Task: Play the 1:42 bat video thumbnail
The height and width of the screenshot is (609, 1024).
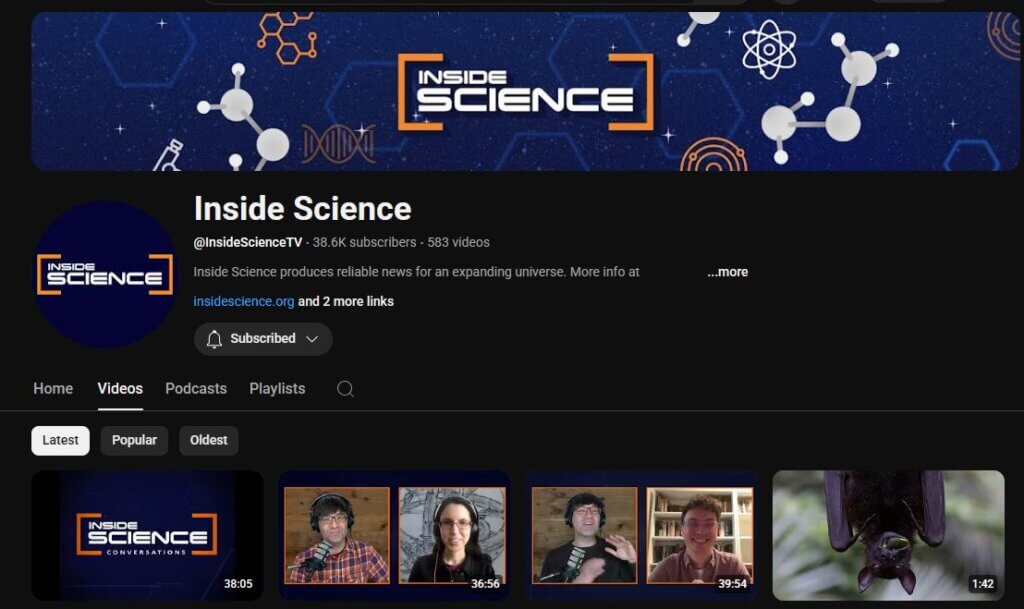Action: pos(888,535)
